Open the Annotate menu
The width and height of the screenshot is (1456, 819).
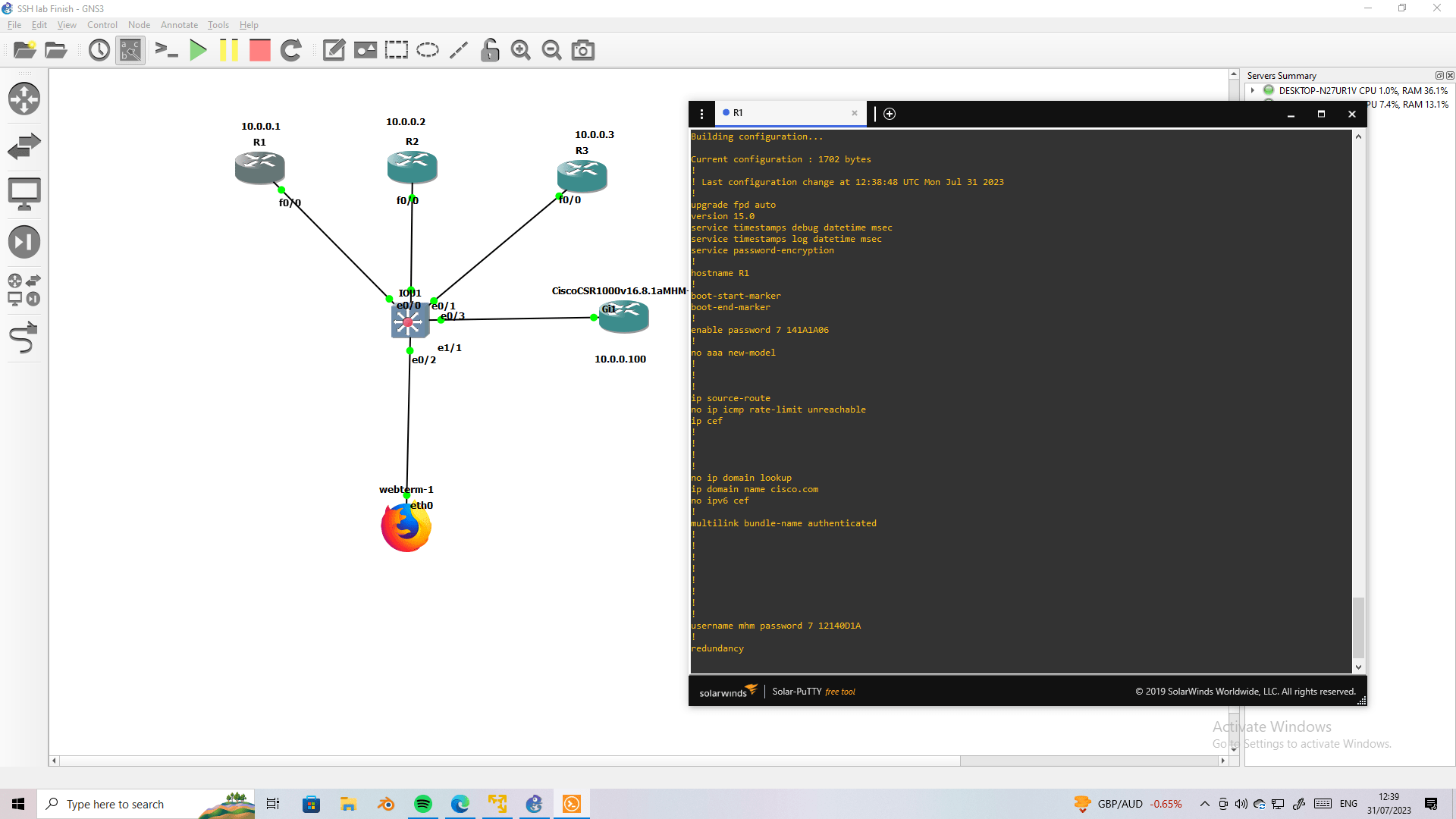click(x=179, y=24)
